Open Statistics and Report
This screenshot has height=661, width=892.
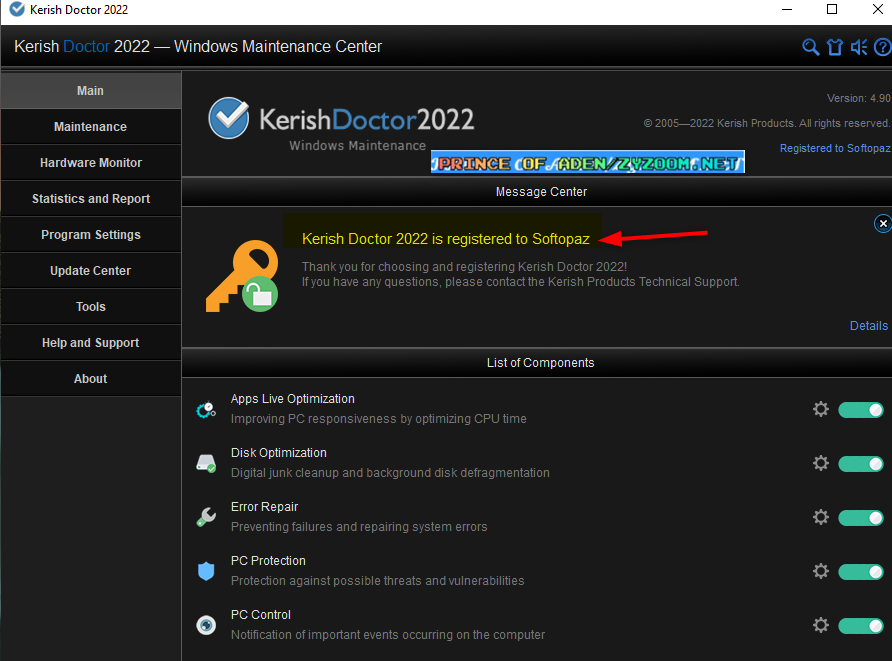tap(91, 198)
